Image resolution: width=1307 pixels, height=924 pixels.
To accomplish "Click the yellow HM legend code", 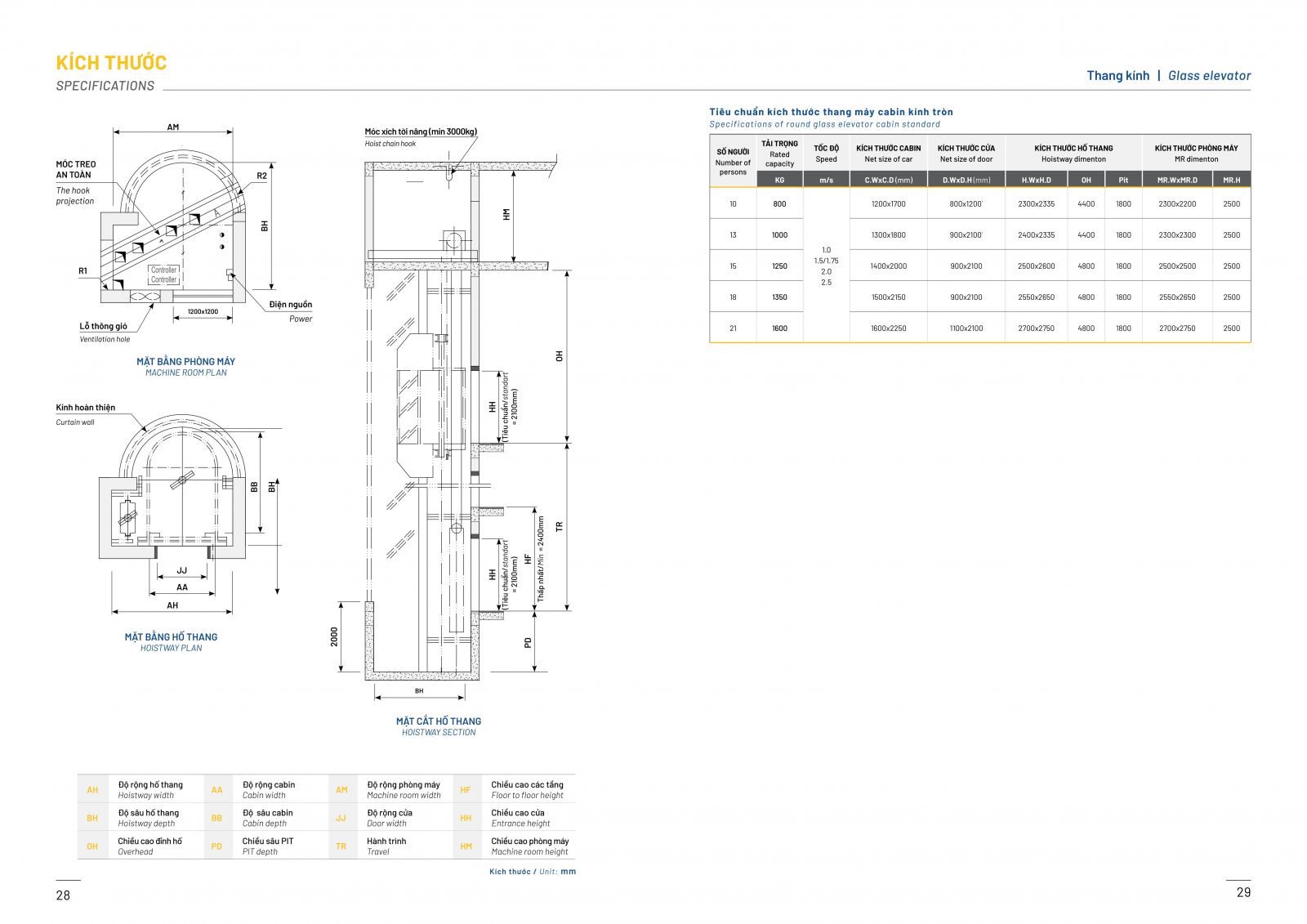I will (466, 846).
